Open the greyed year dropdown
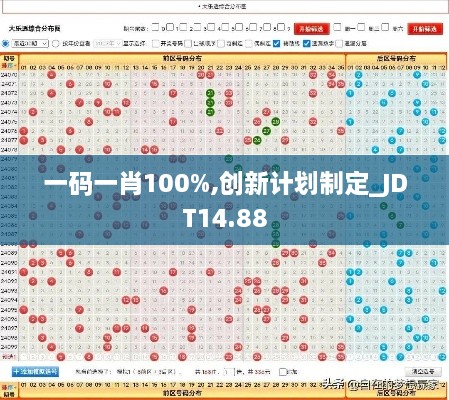This screenshot has height=400, width=449. pos(107,44)
